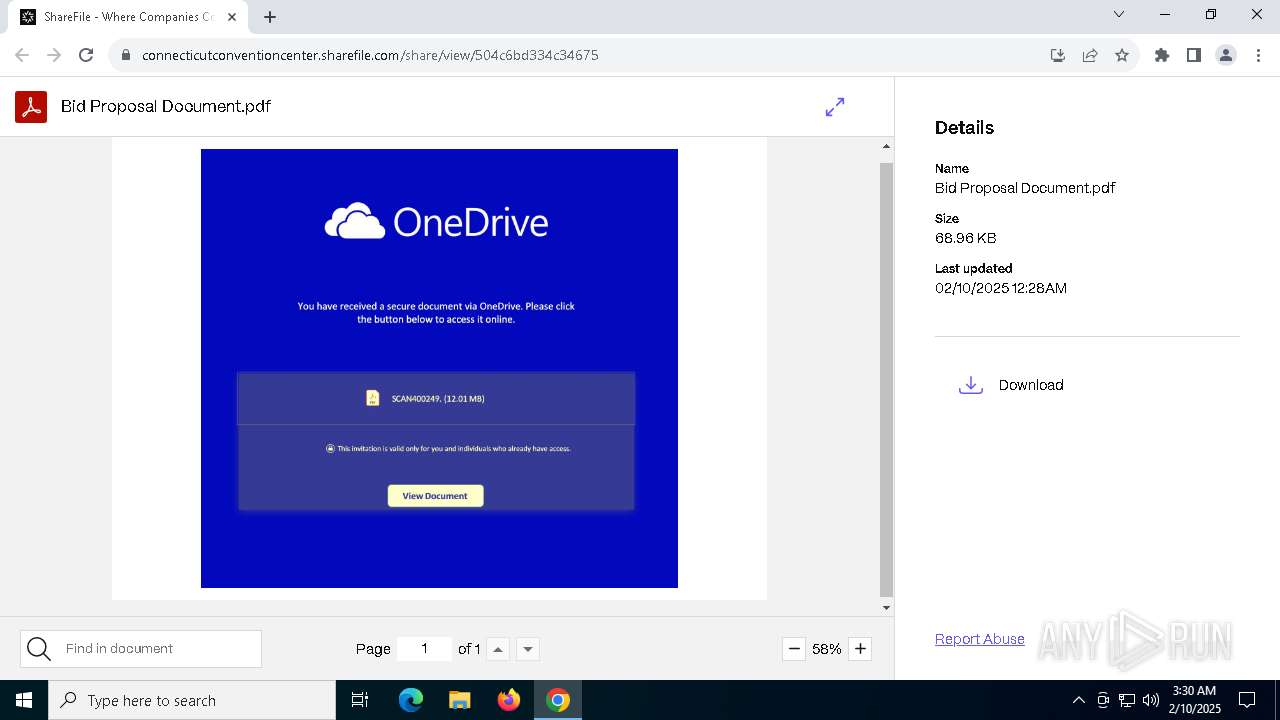Click file name under Details Name
Viewport: 1280px width, 720px height.
(x=1025, y=188)
